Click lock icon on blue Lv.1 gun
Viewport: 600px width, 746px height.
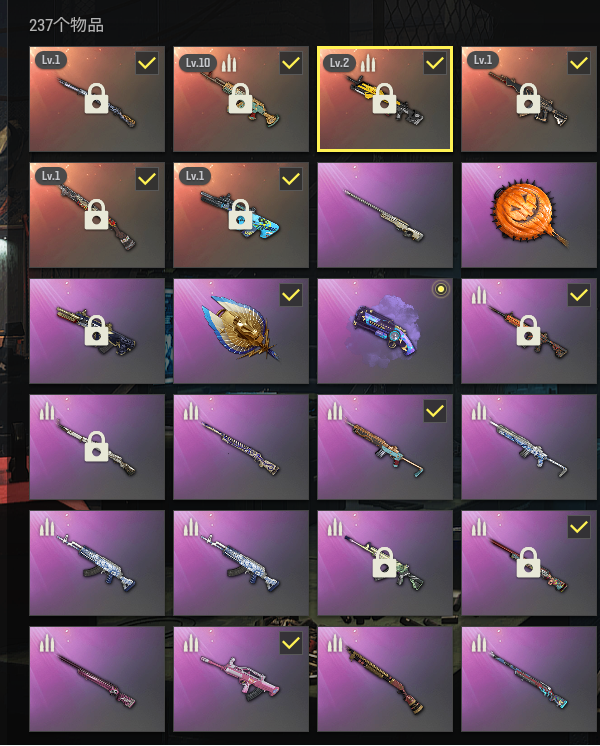240,214
